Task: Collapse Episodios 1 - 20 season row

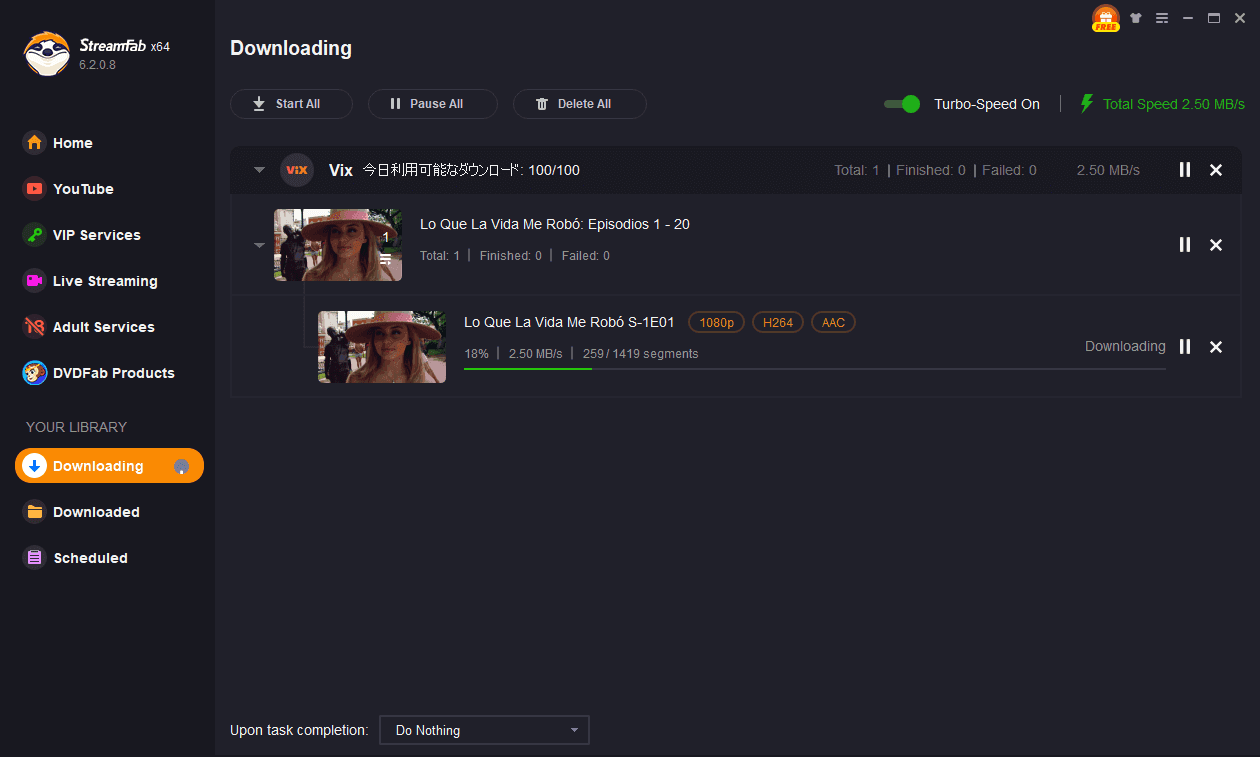Action: point(260,245)
